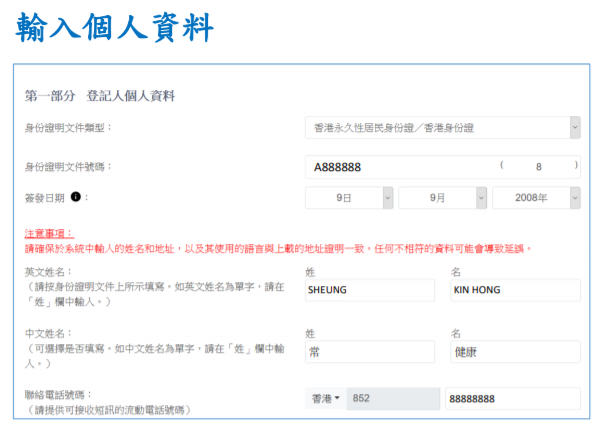611x437 pixels.
Task: Click the check digit field in brackets
Action: [x=538, y=167]
